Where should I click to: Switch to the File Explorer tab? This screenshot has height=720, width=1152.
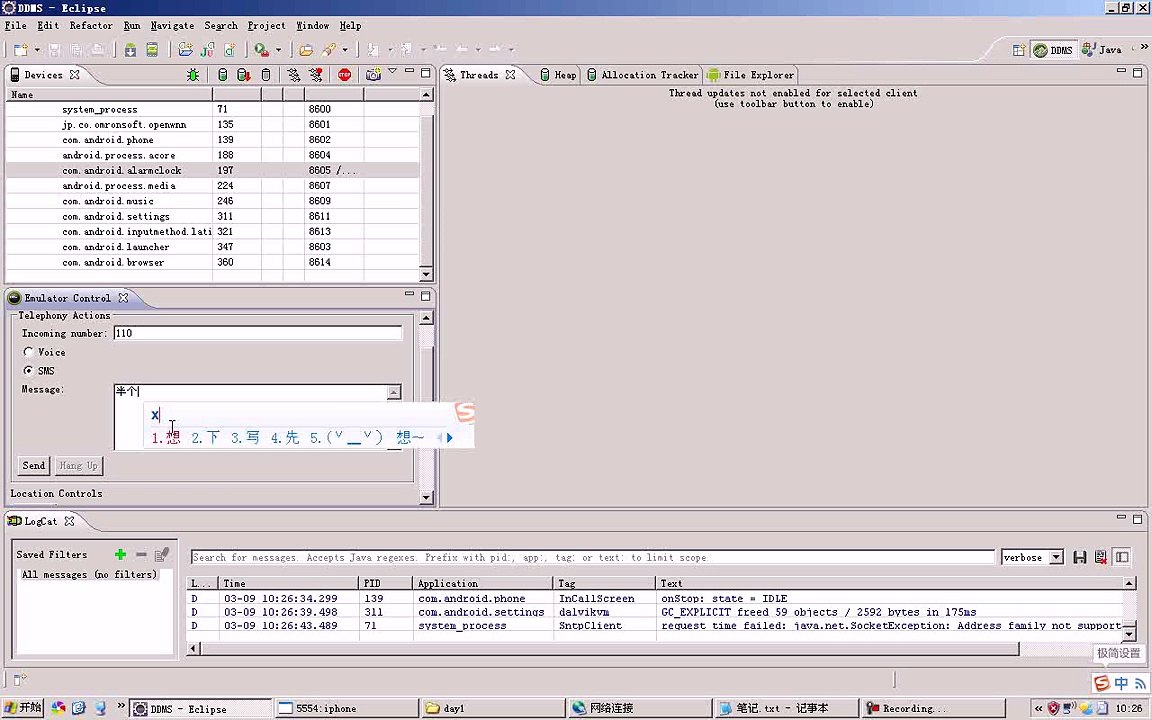751,75
